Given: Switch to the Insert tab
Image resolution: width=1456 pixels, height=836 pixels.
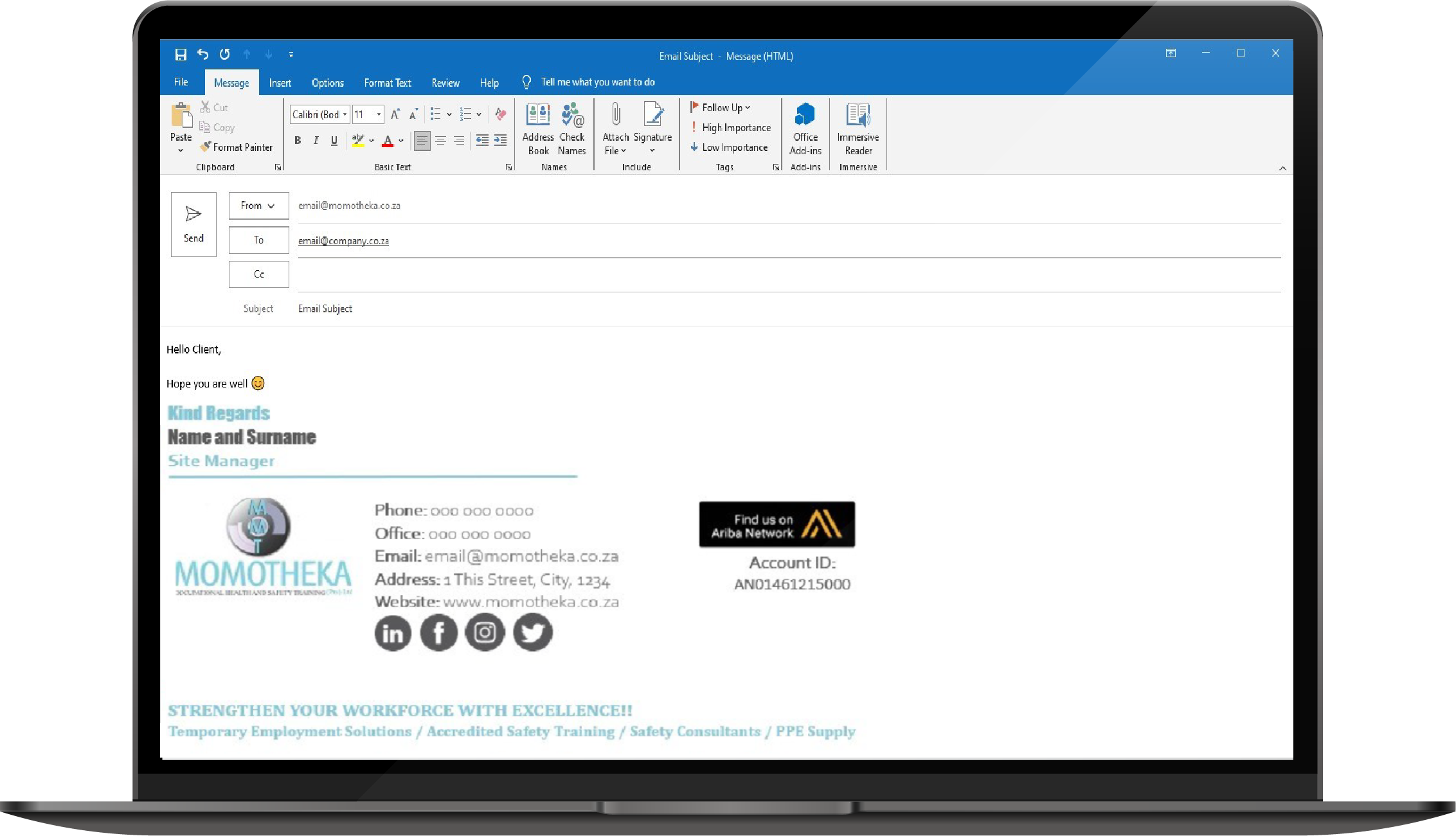Looking at the screenshot, I should pos(280,83).
